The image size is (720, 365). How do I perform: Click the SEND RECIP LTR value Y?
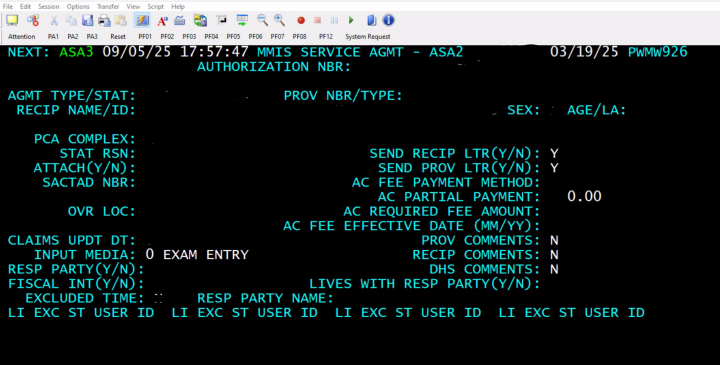click(554, 153)
